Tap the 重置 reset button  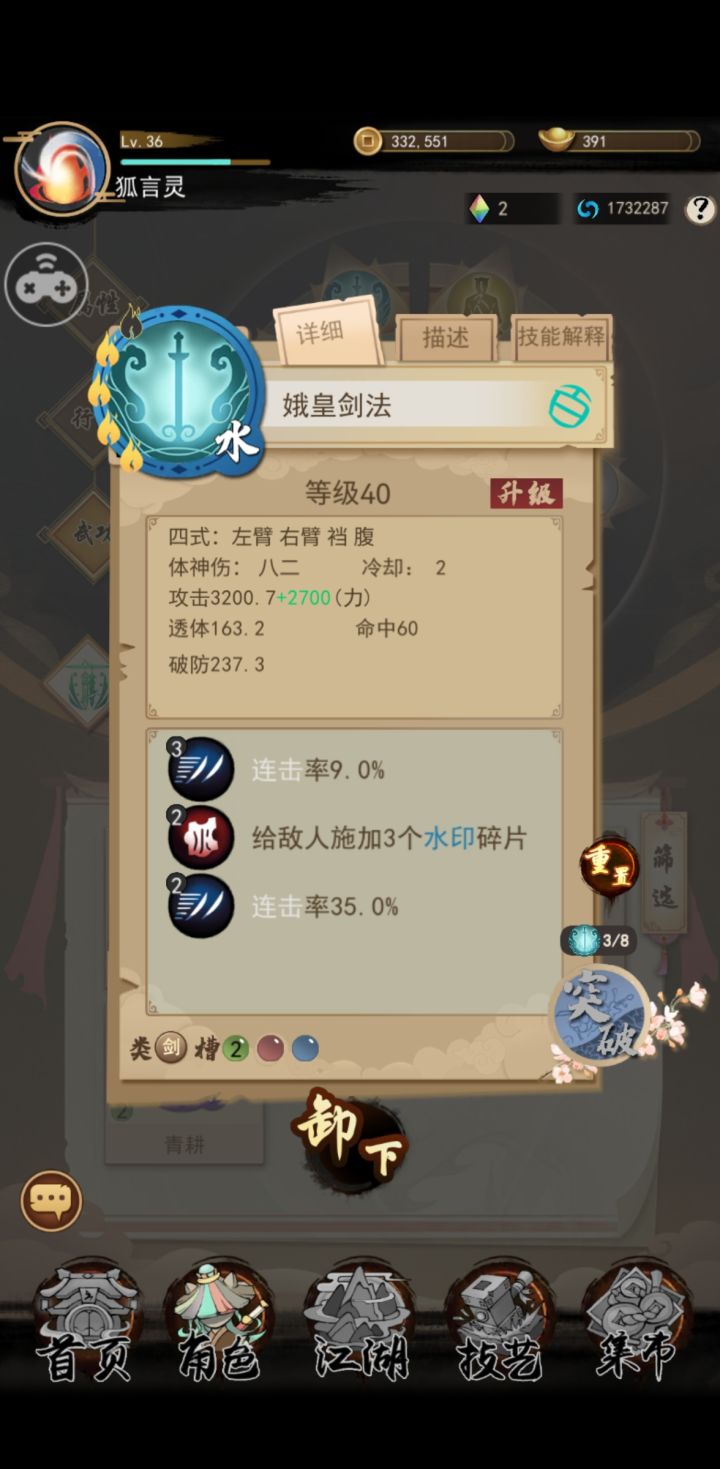[609, 866]
